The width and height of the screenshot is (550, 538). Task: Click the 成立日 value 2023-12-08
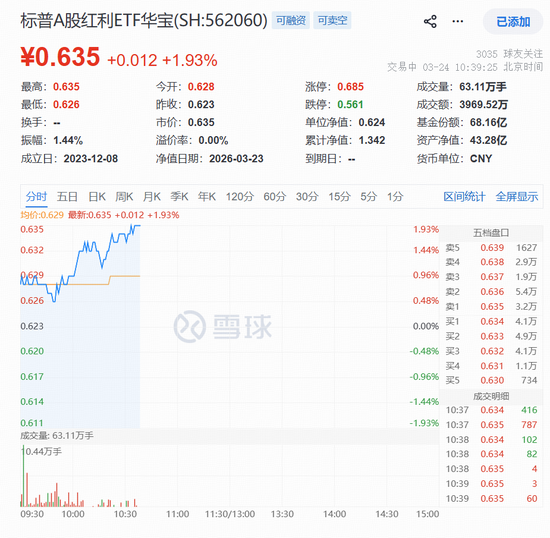[90, 159]
